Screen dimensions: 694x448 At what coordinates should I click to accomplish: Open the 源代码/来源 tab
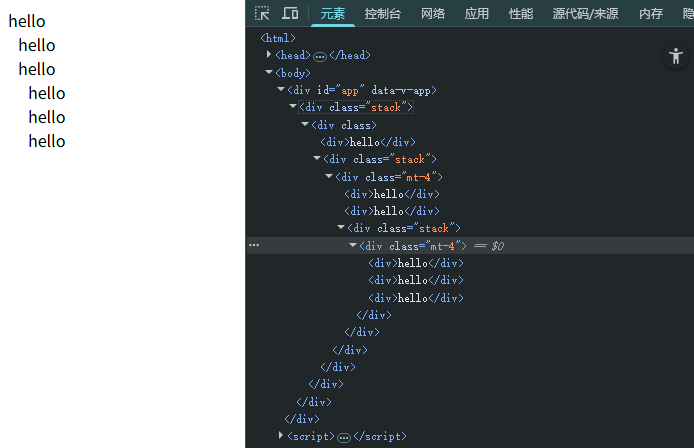coord(585,14)
